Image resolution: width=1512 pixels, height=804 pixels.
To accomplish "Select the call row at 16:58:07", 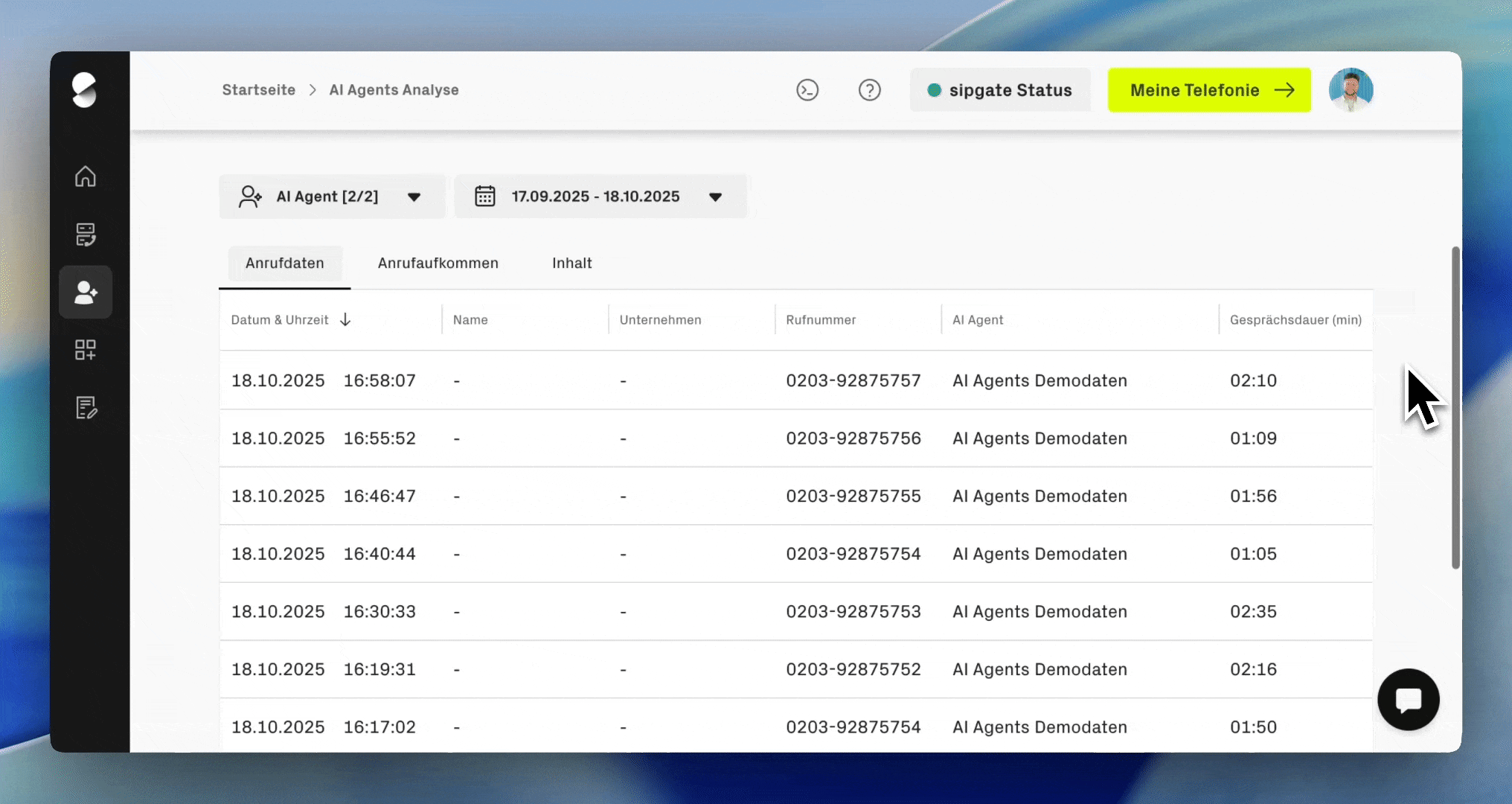I will 795,380.
